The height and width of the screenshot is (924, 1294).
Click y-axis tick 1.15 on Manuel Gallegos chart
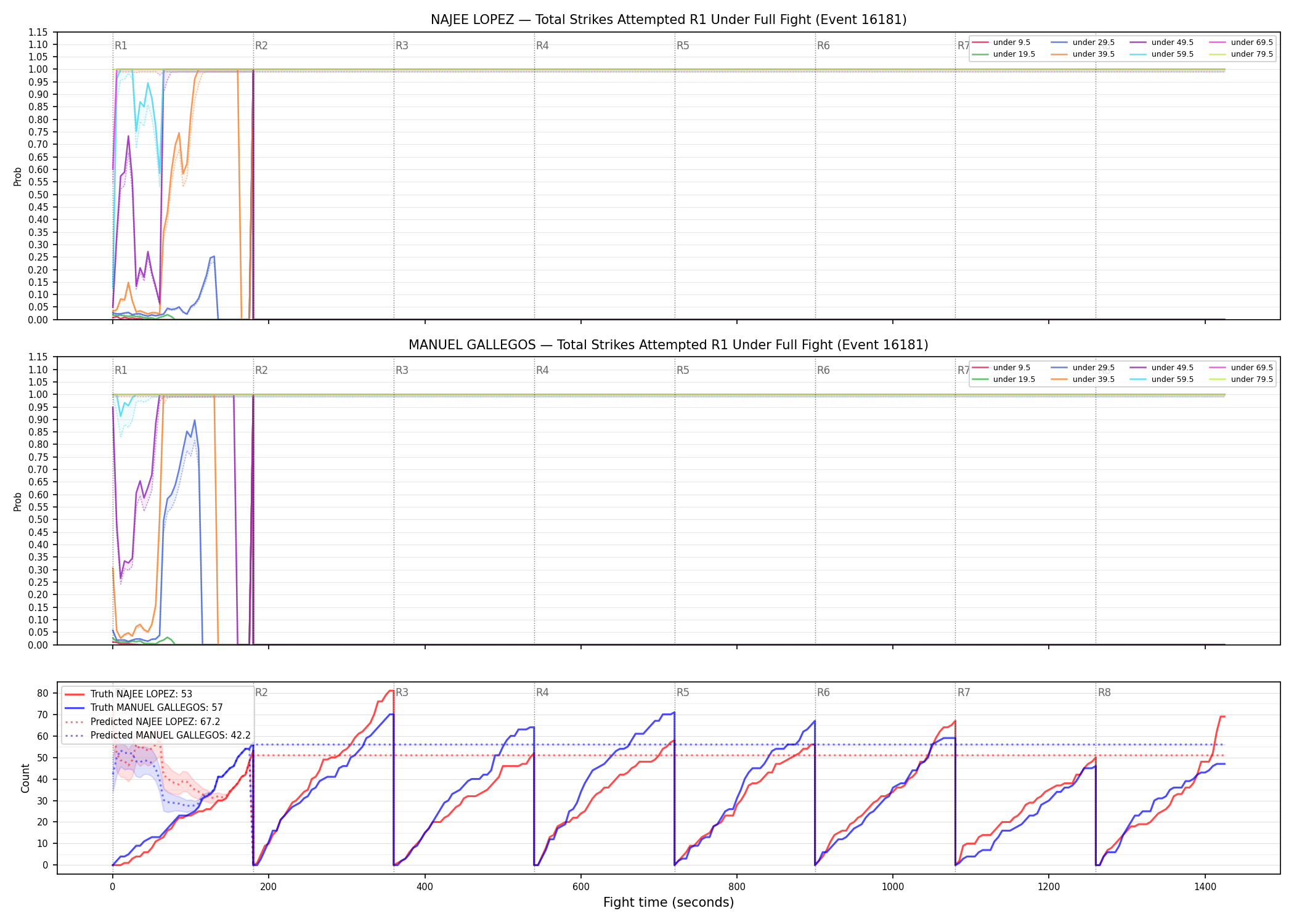click(x=38, y=357)
